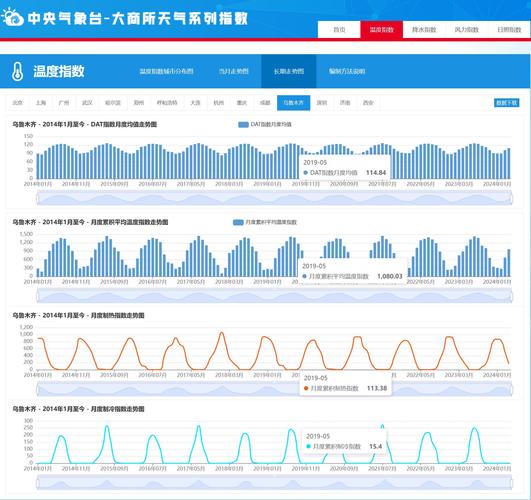
Task: Click the first bar of DAT chart at 2014年01月
Action: (38, 166)
